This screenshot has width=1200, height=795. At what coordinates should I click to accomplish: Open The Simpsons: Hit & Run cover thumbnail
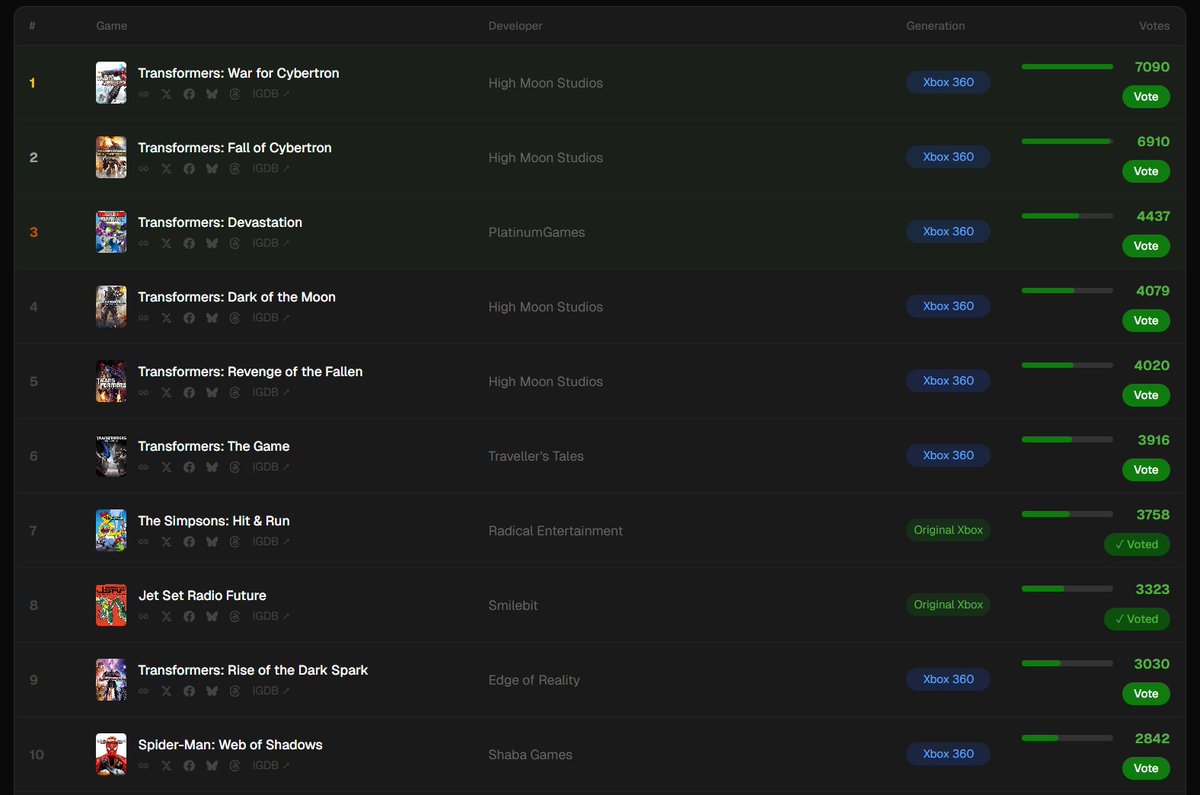point(111,531)
